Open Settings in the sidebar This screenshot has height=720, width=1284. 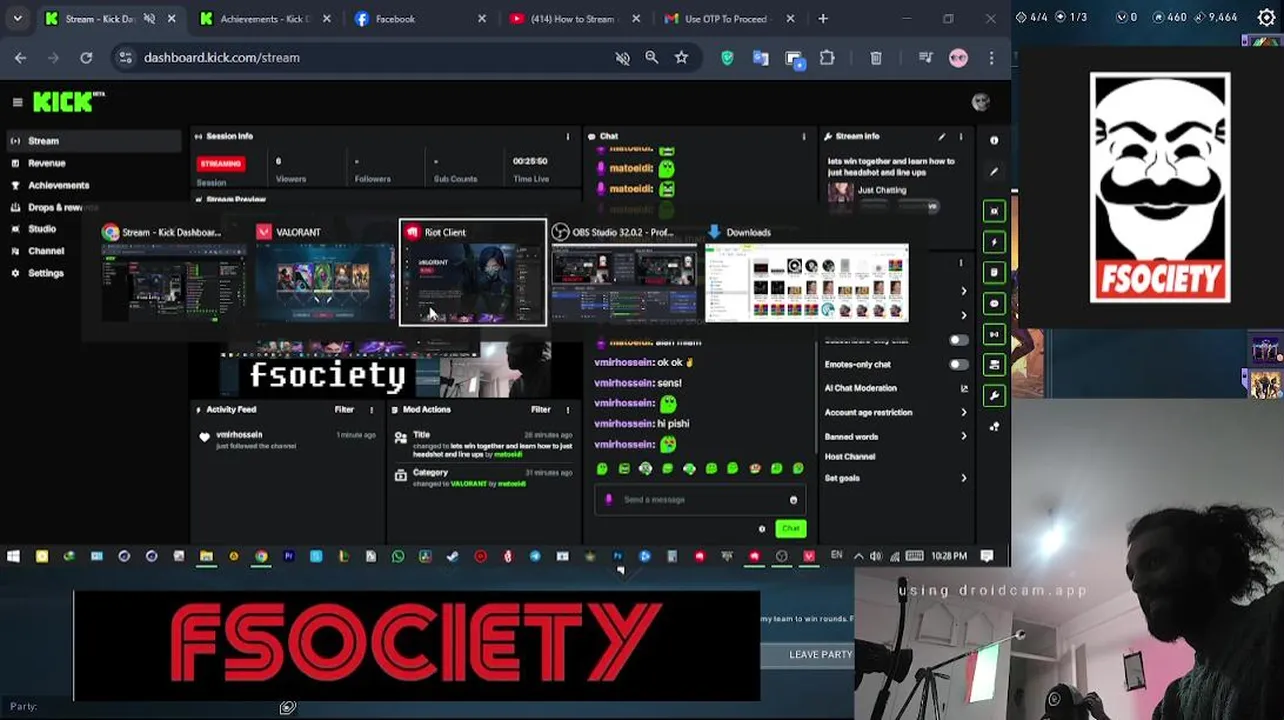click(x=45, y=273)
